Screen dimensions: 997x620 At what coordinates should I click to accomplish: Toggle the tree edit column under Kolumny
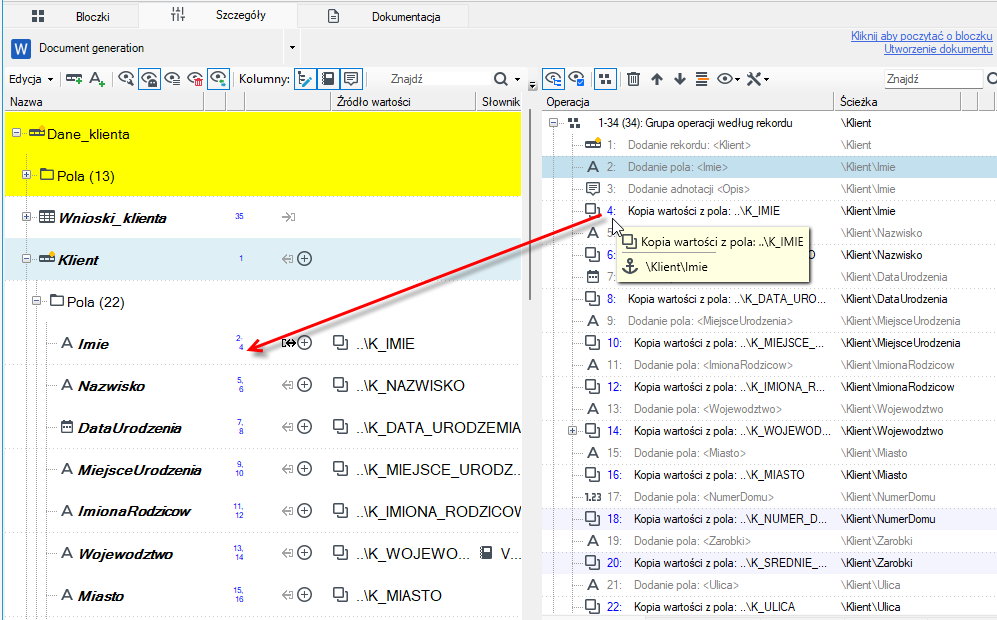tap(305, 79)
